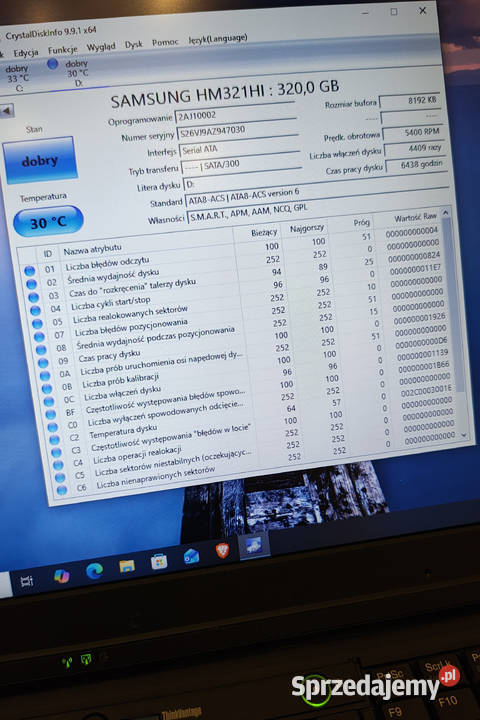Select row Liczba cykli start/stop
Screen dimensions: 480x720
click(239, 291)
